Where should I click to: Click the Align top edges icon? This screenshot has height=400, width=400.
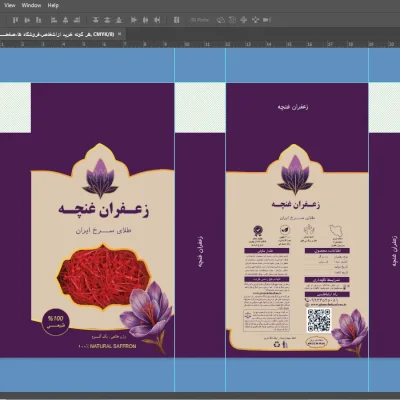point(15,20)
